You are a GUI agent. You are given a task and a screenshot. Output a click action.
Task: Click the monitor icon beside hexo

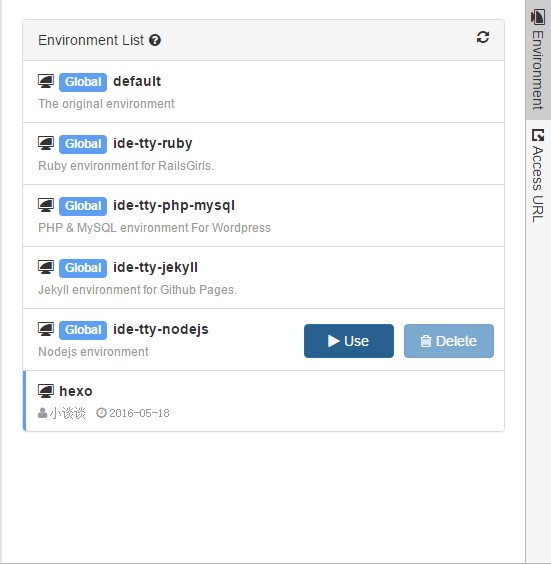coord(46,391)
